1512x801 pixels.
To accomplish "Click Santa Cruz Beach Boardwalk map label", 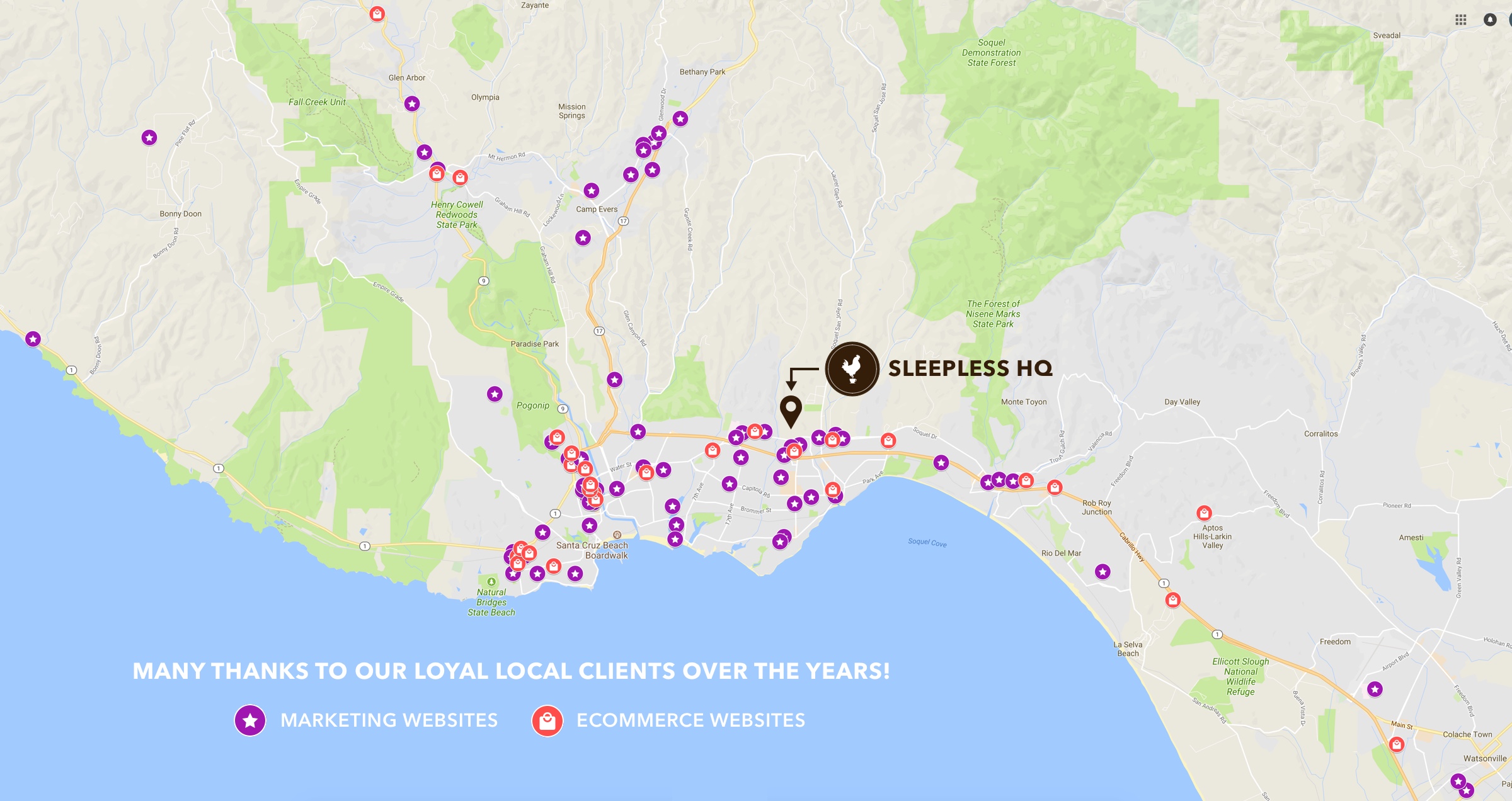I will click(x=592, y=550).
